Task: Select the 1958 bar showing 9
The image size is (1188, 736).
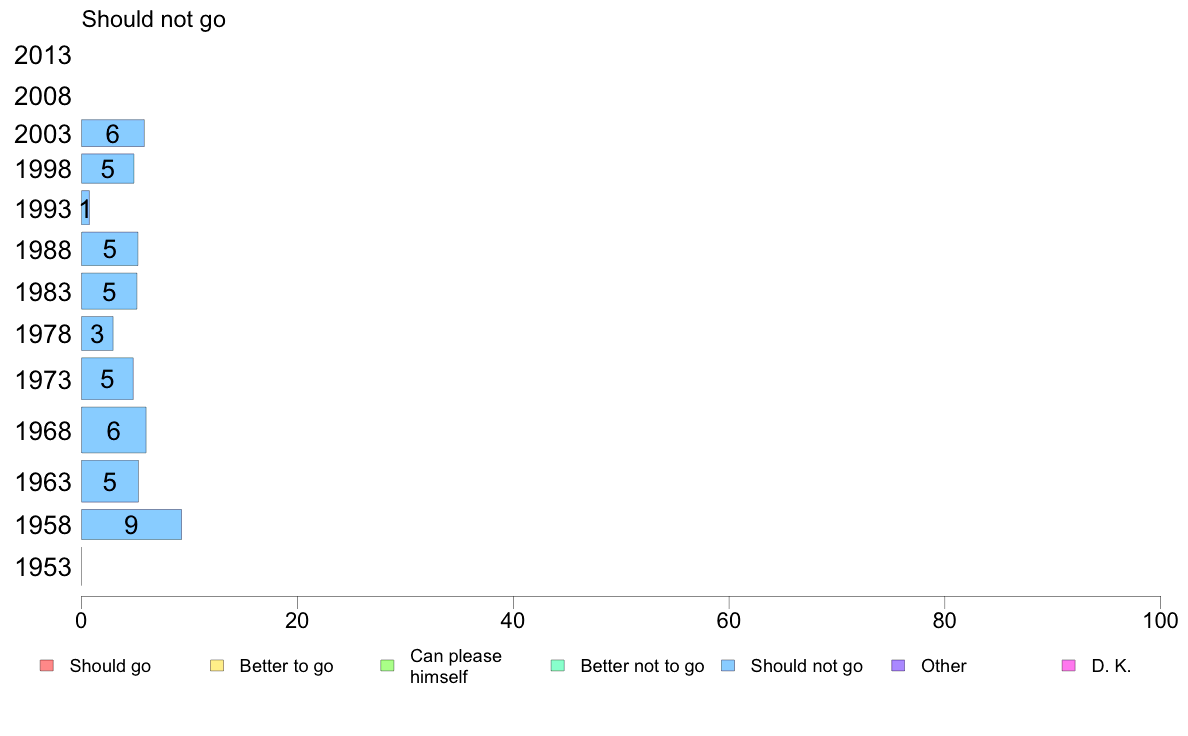Action: (131, 525)
